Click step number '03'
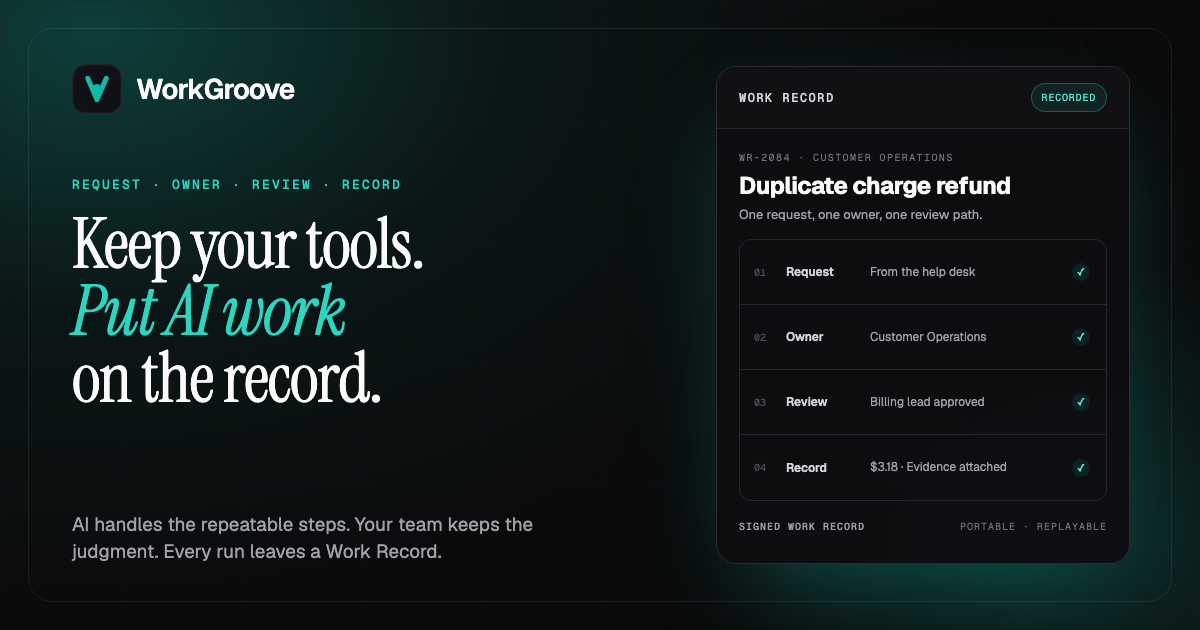 coord(760,402)
